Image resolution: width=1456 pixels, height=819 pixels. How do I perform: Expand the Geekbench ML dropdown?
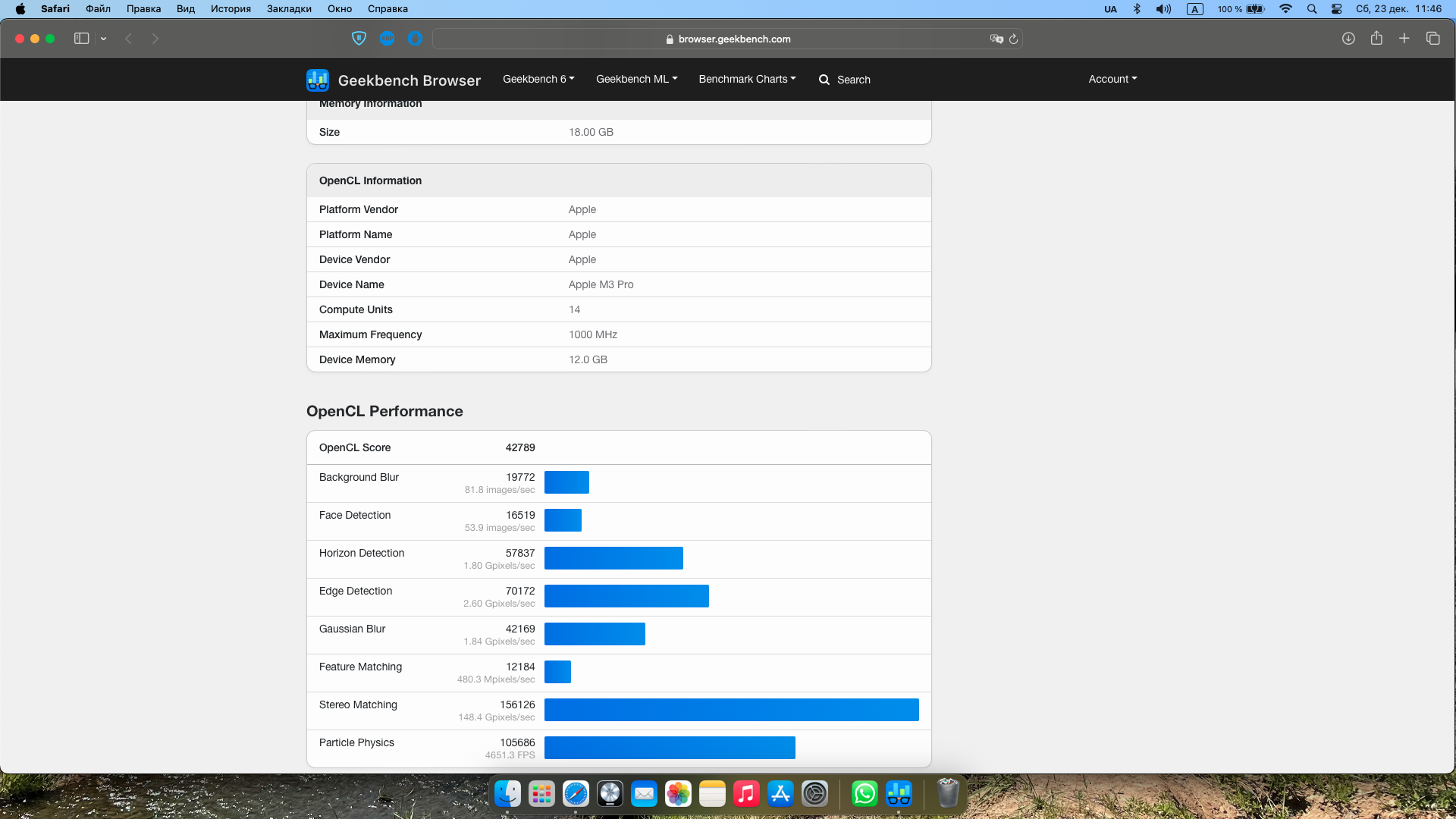pos(636,79)
